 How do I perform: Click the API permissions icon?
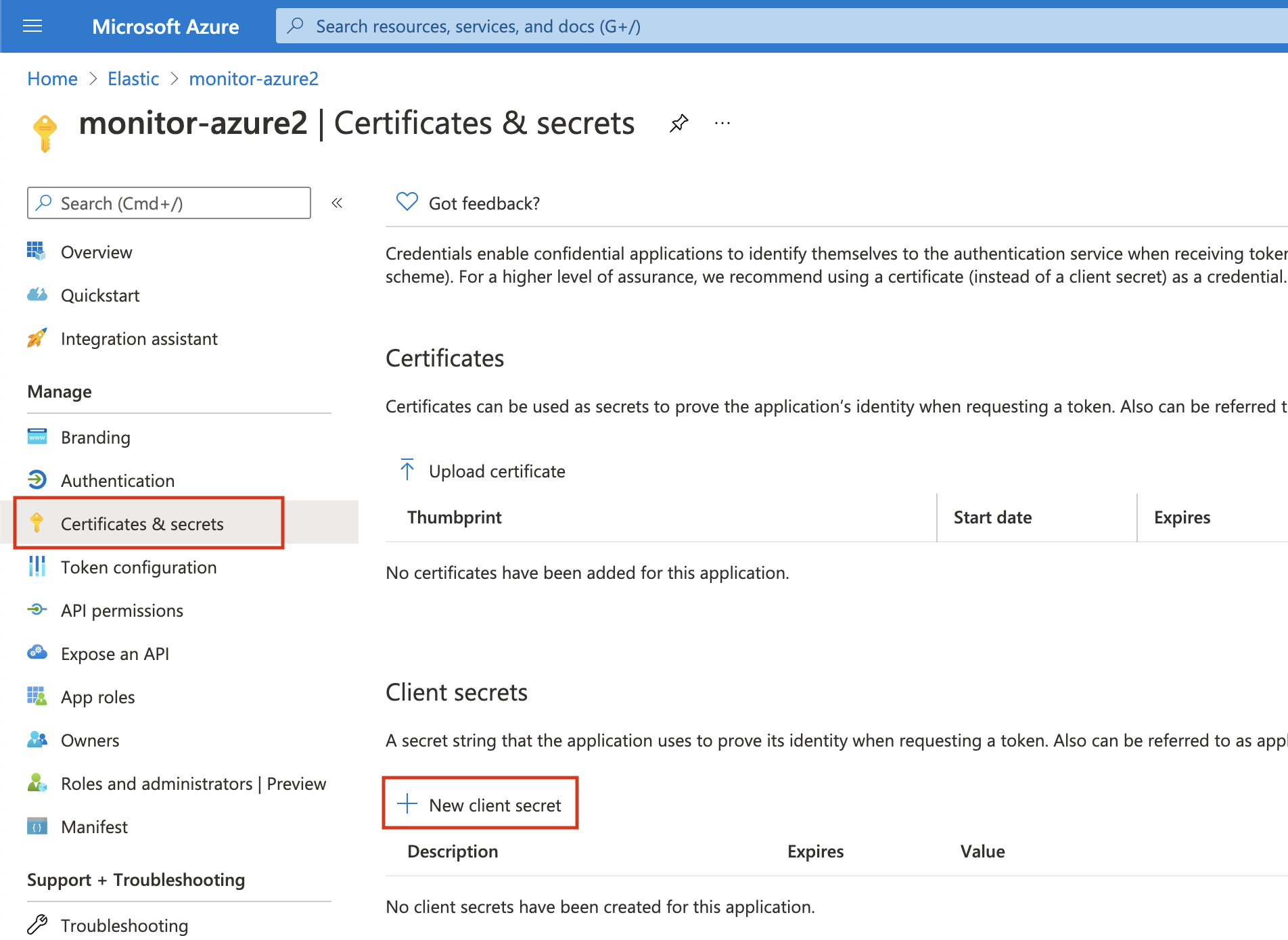coord(37,610)
